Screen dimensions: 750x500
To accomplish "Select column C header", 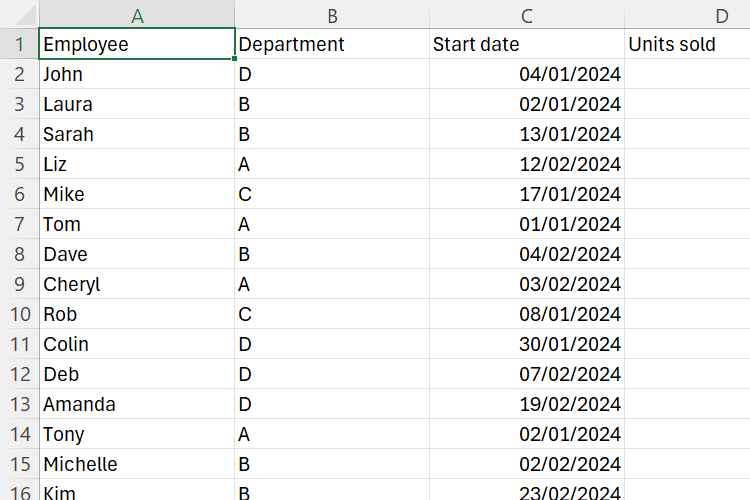I will point(527,15).
